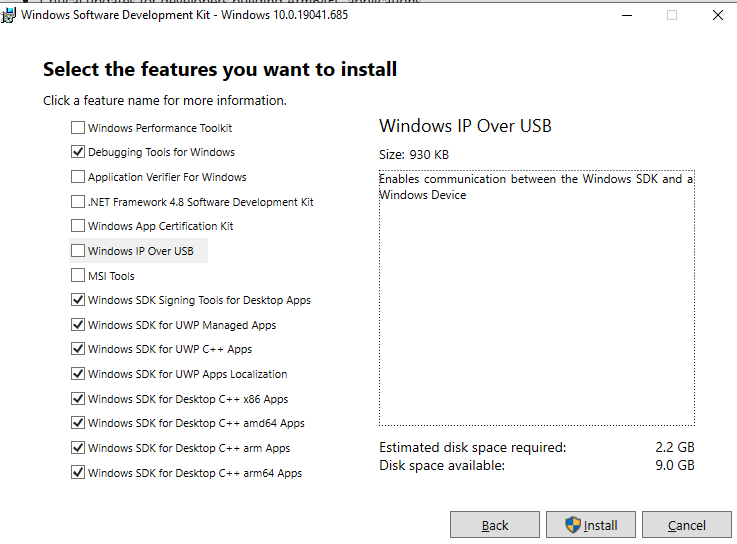Screen dimensions: 737x544
Task: Untick the Desktop C++ arm64 Apps checkbox
Action: pos(78,473)
